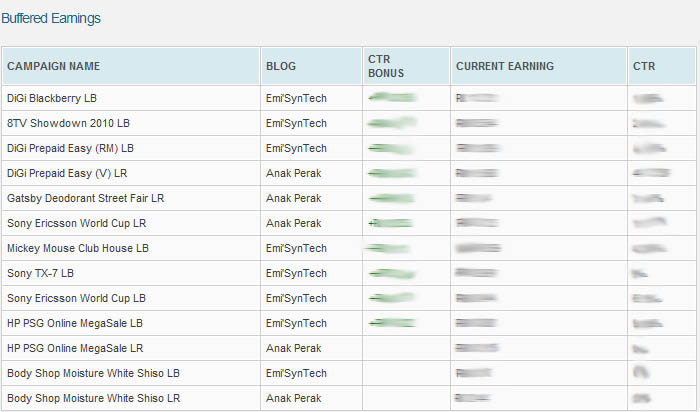Click HP PSG Online MegaSale LR
This screenshot has height=412, width=700.
tap(75, 348)
